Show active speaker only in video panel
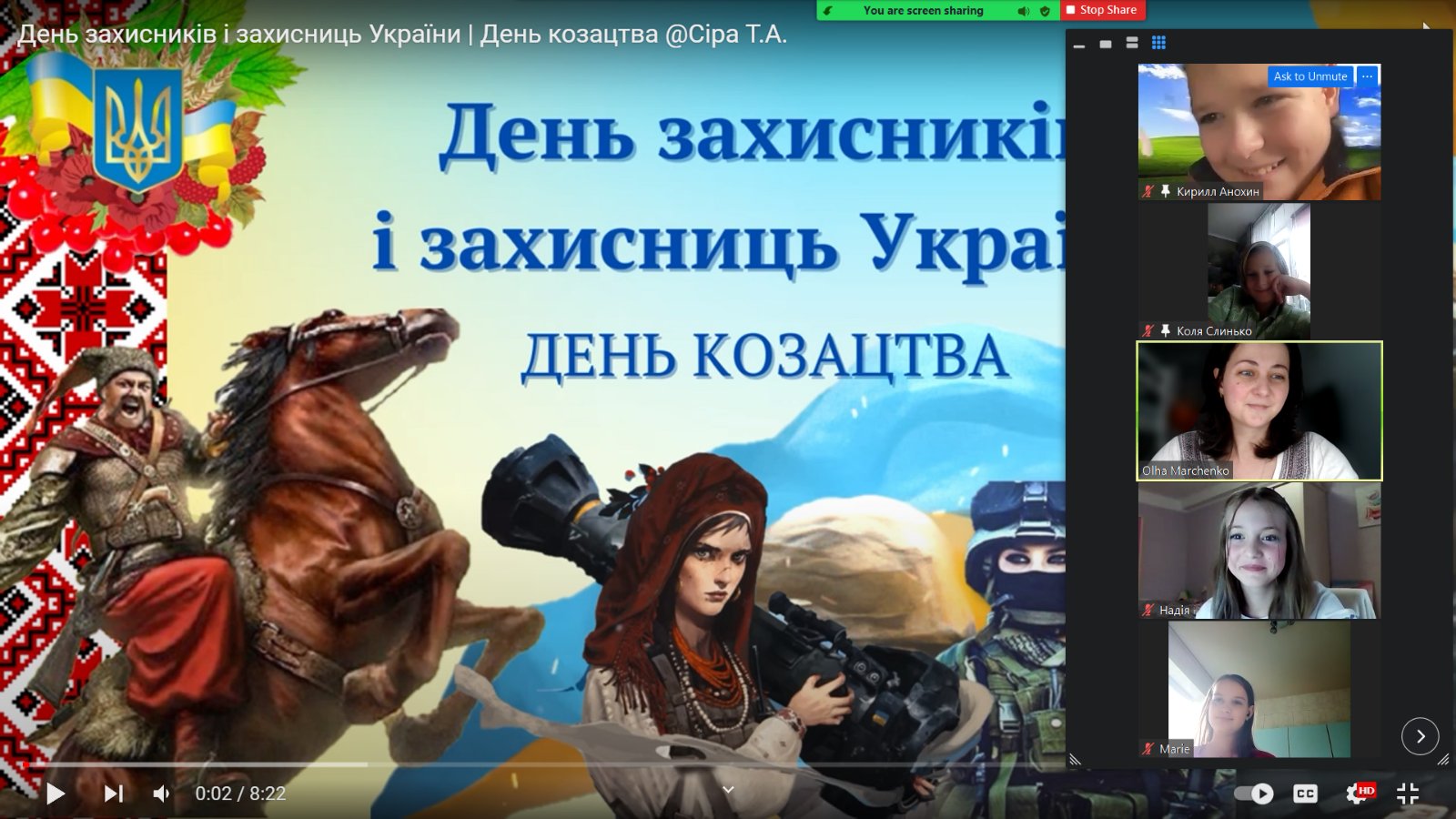 pyautogui.click(x=1106, y=44)
